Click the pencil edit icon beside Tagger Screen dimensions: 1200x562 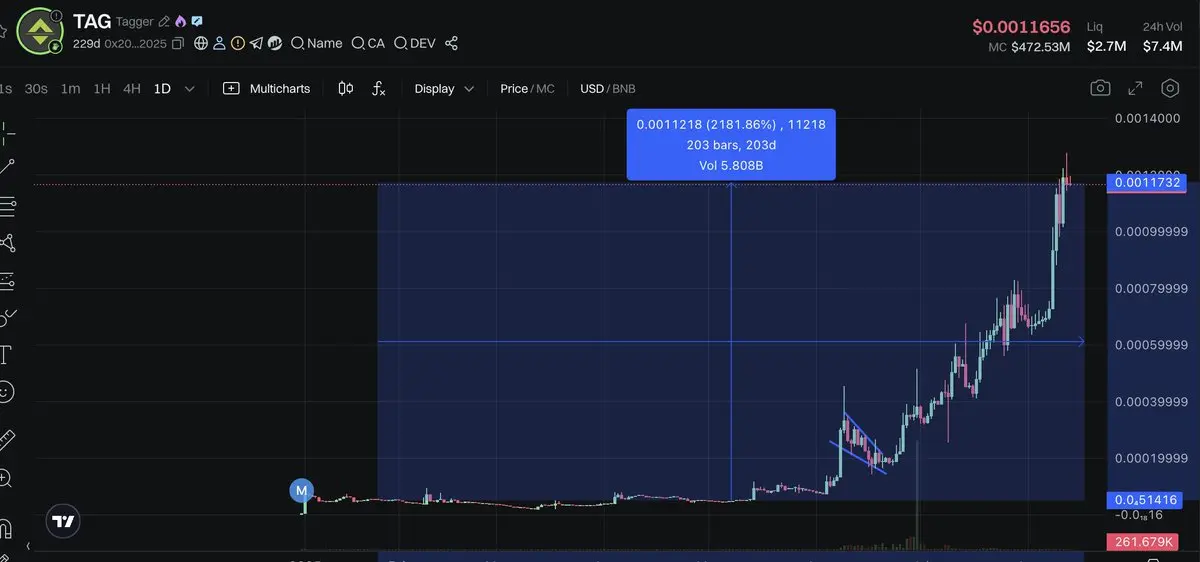tap(164, 21)
